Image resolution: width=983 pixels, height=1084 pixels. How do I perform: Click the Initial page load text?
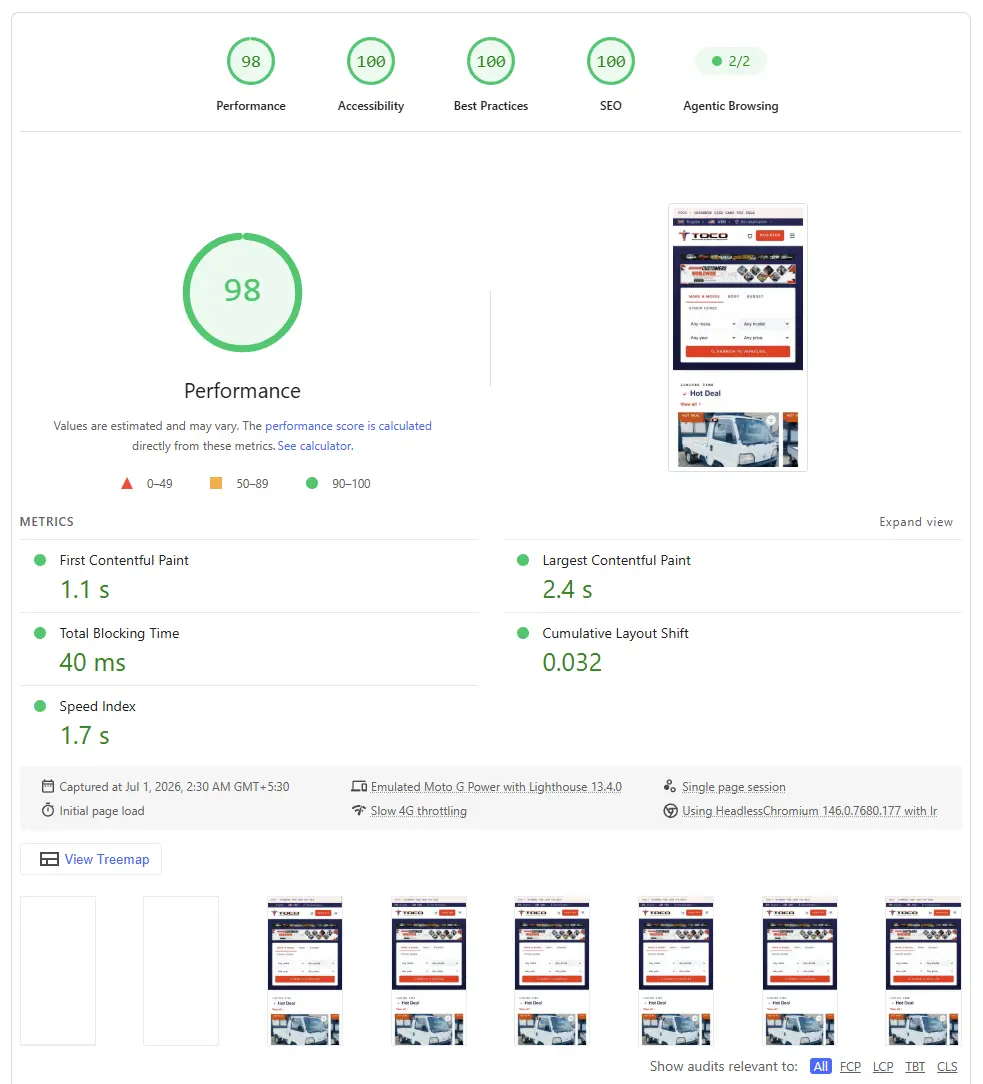click(102, 810)
